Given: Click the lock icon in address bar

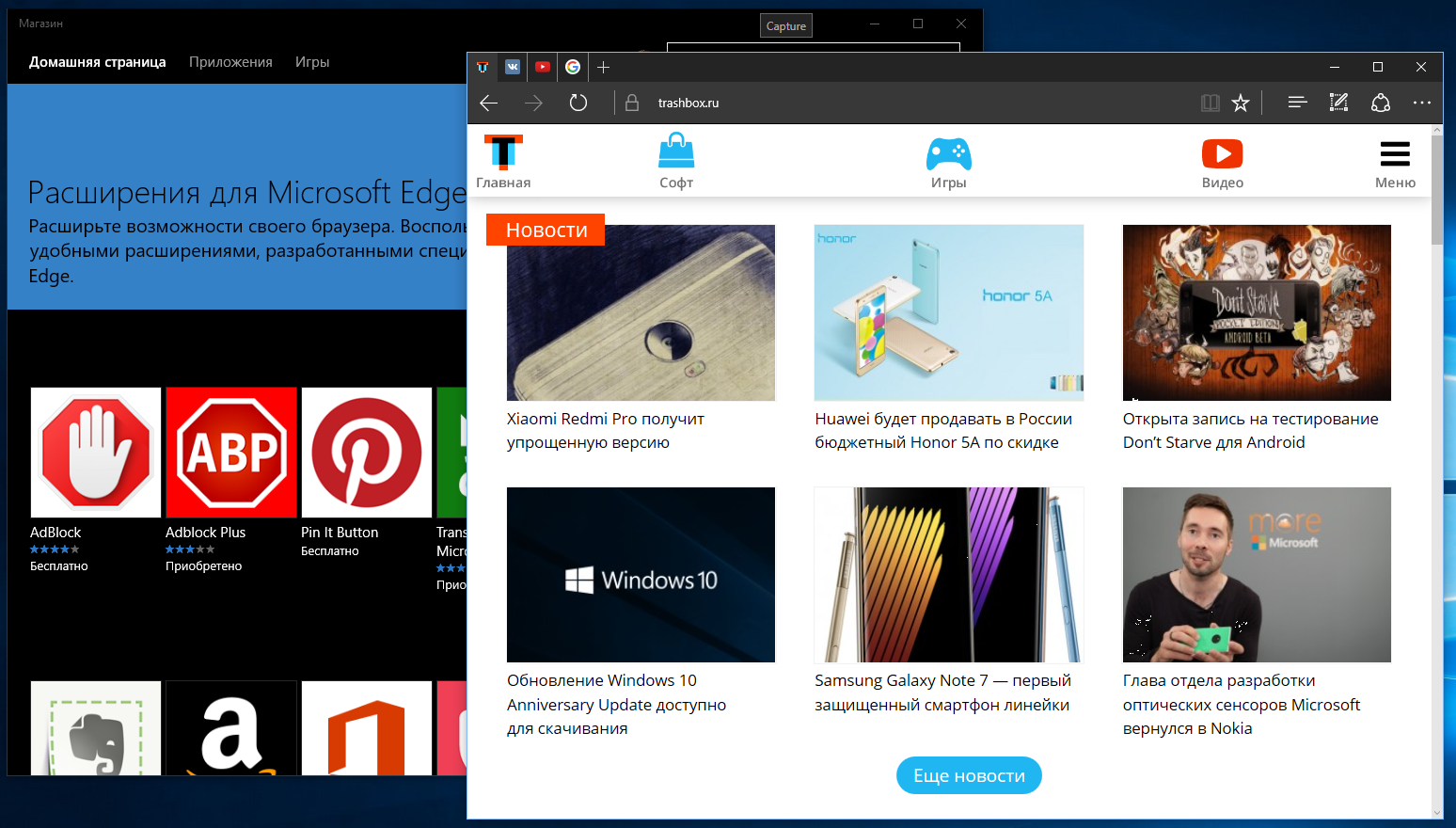Looking at the screenshot, I should point(632,103).
